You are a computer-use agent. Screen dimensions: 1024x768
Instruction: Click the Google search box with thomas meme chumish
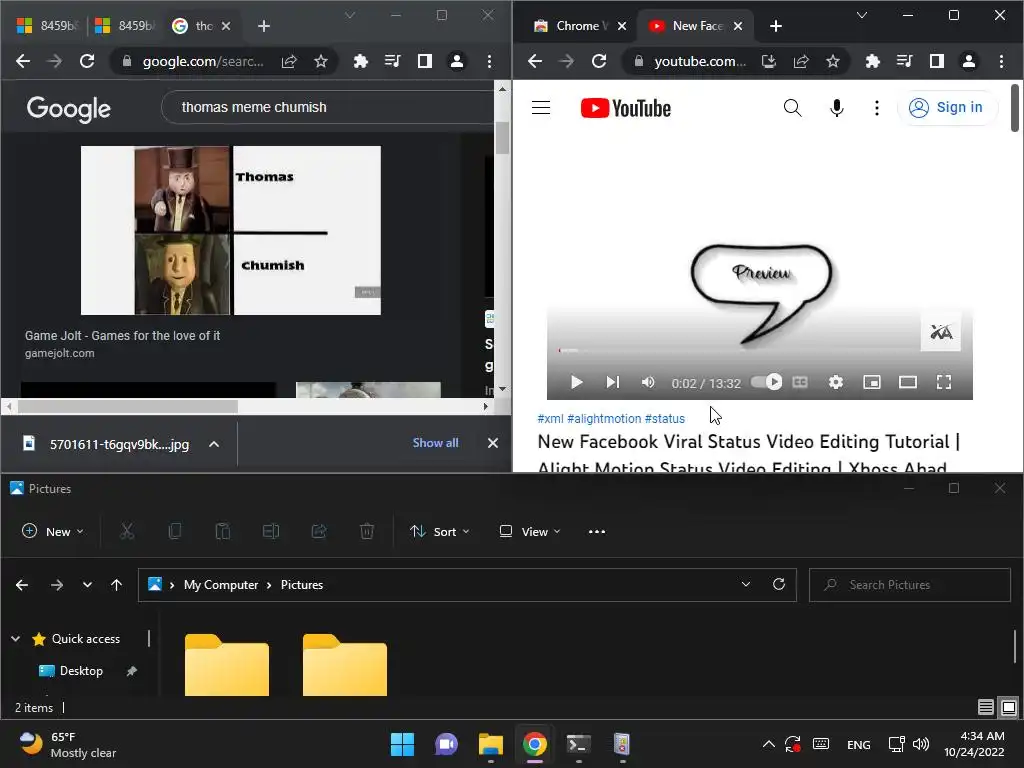tap(327, 108)
